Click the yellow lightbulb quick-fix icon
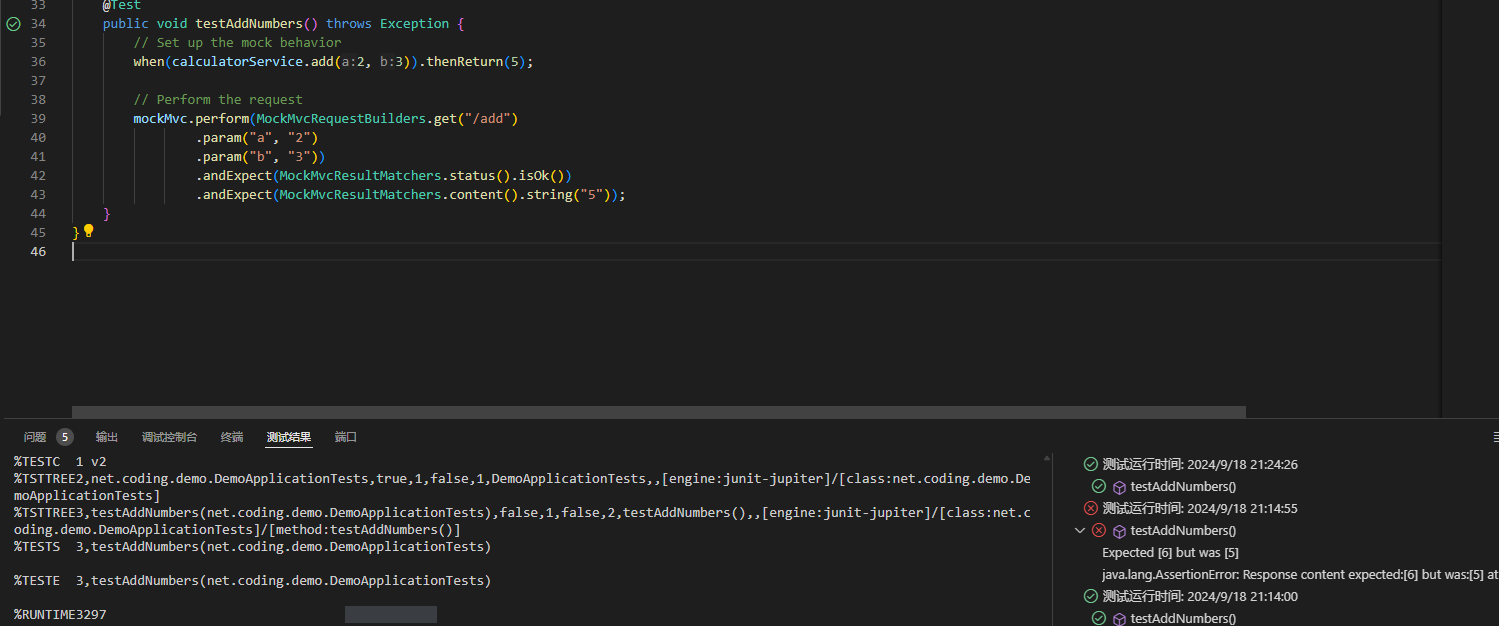This screenshot has width=1499, height=626. [88, 231]
